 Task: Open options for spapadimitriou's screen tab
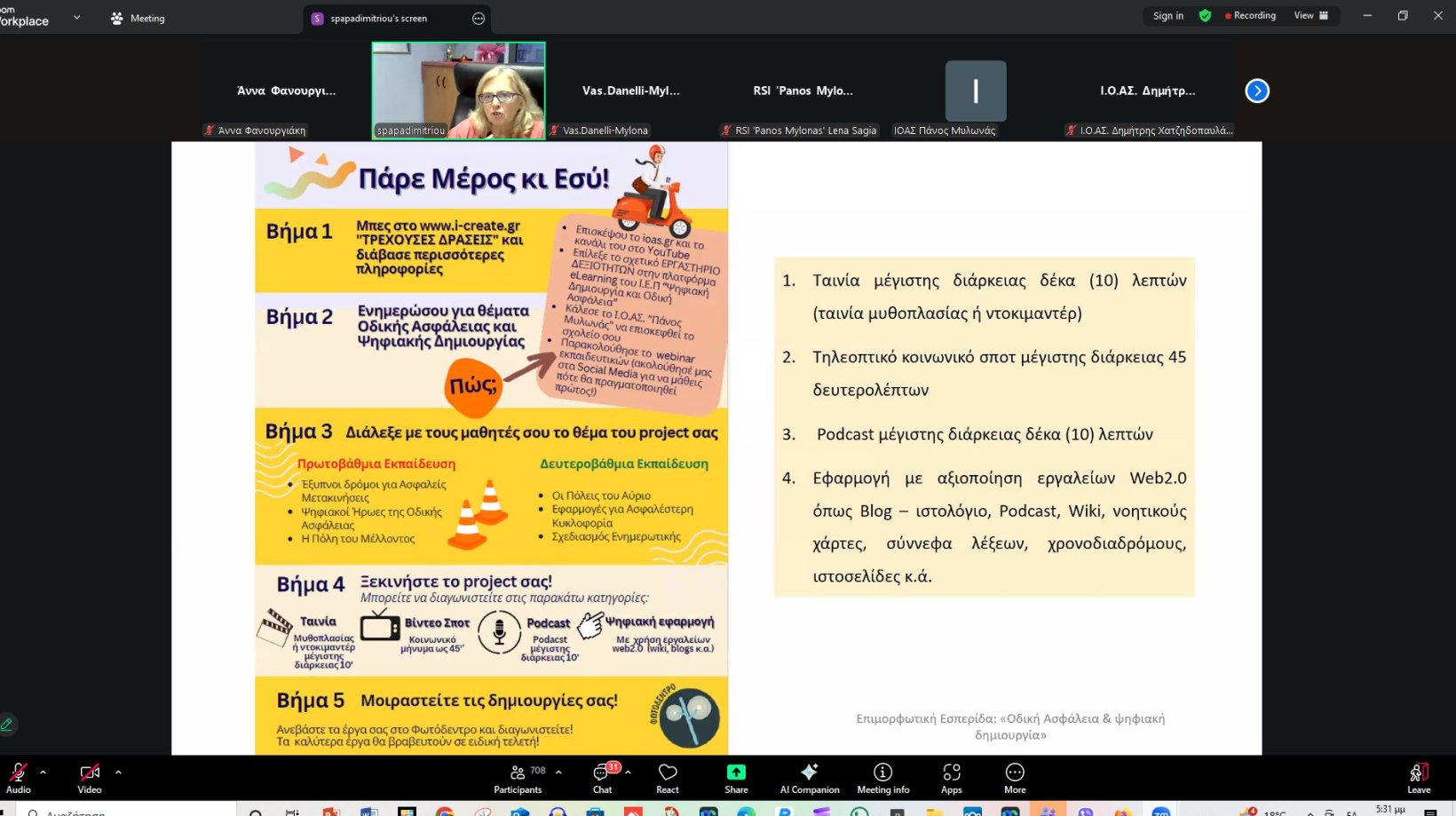pyautogui.click(x=479, y=19)
